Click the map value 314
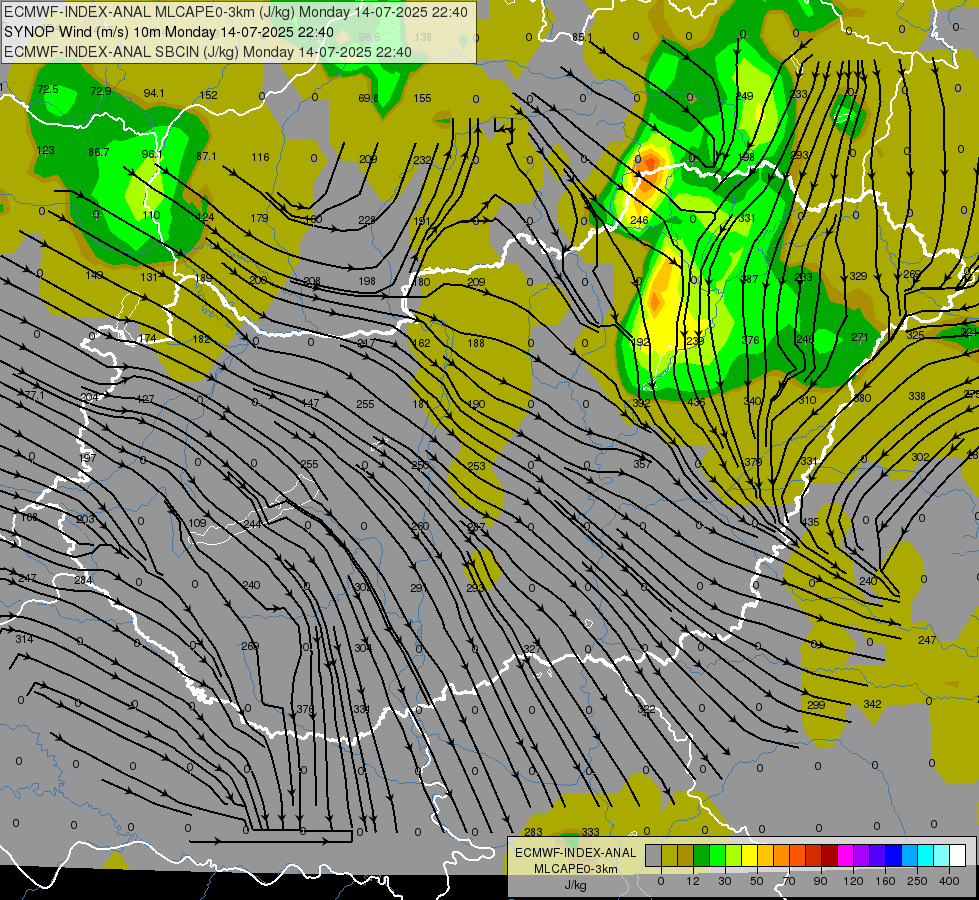The height and width of the screenshot is (900, 979). [x=24, y=638]
